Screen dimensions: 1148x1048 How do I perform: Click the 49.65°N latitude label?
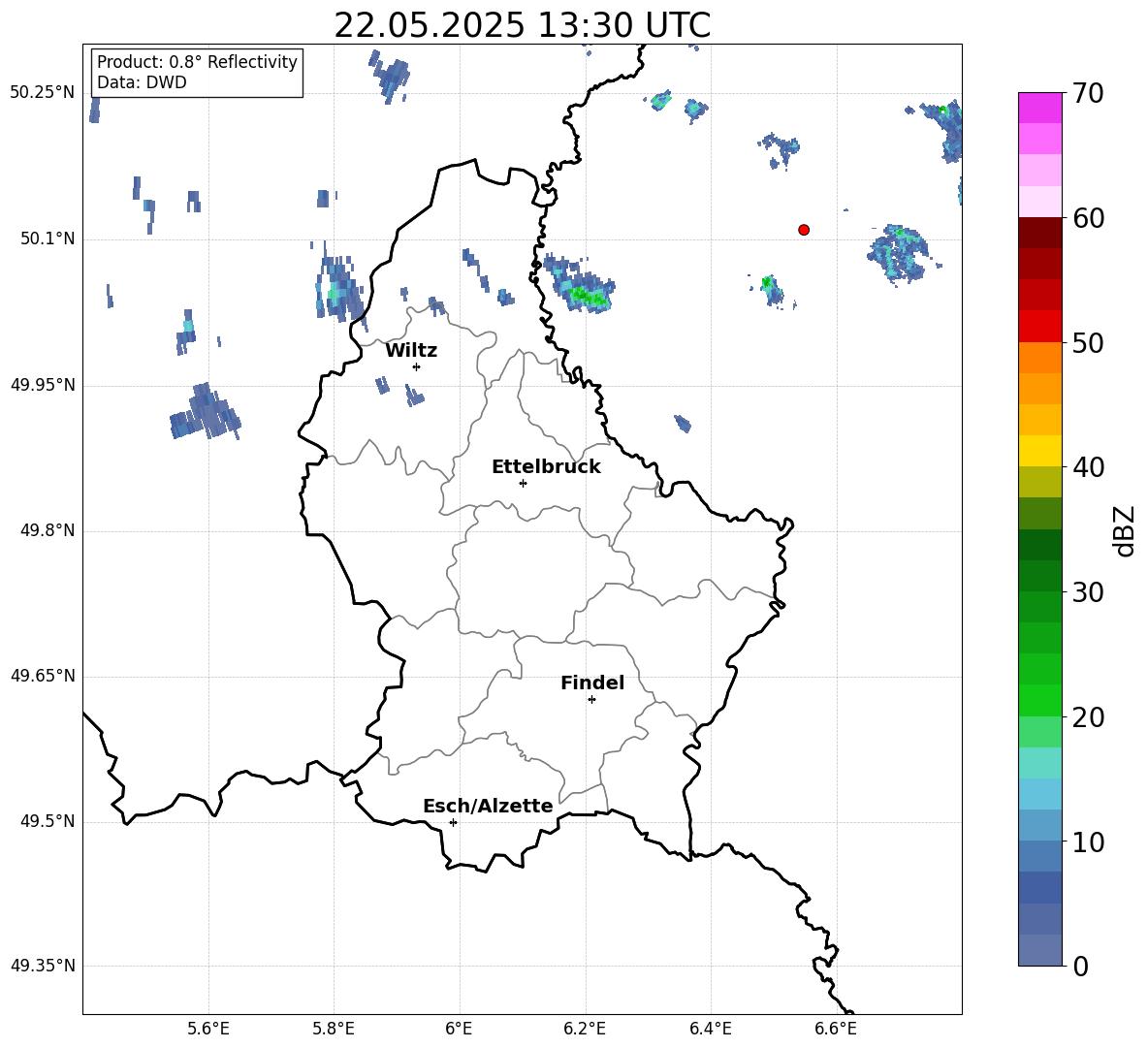(43, 676)
